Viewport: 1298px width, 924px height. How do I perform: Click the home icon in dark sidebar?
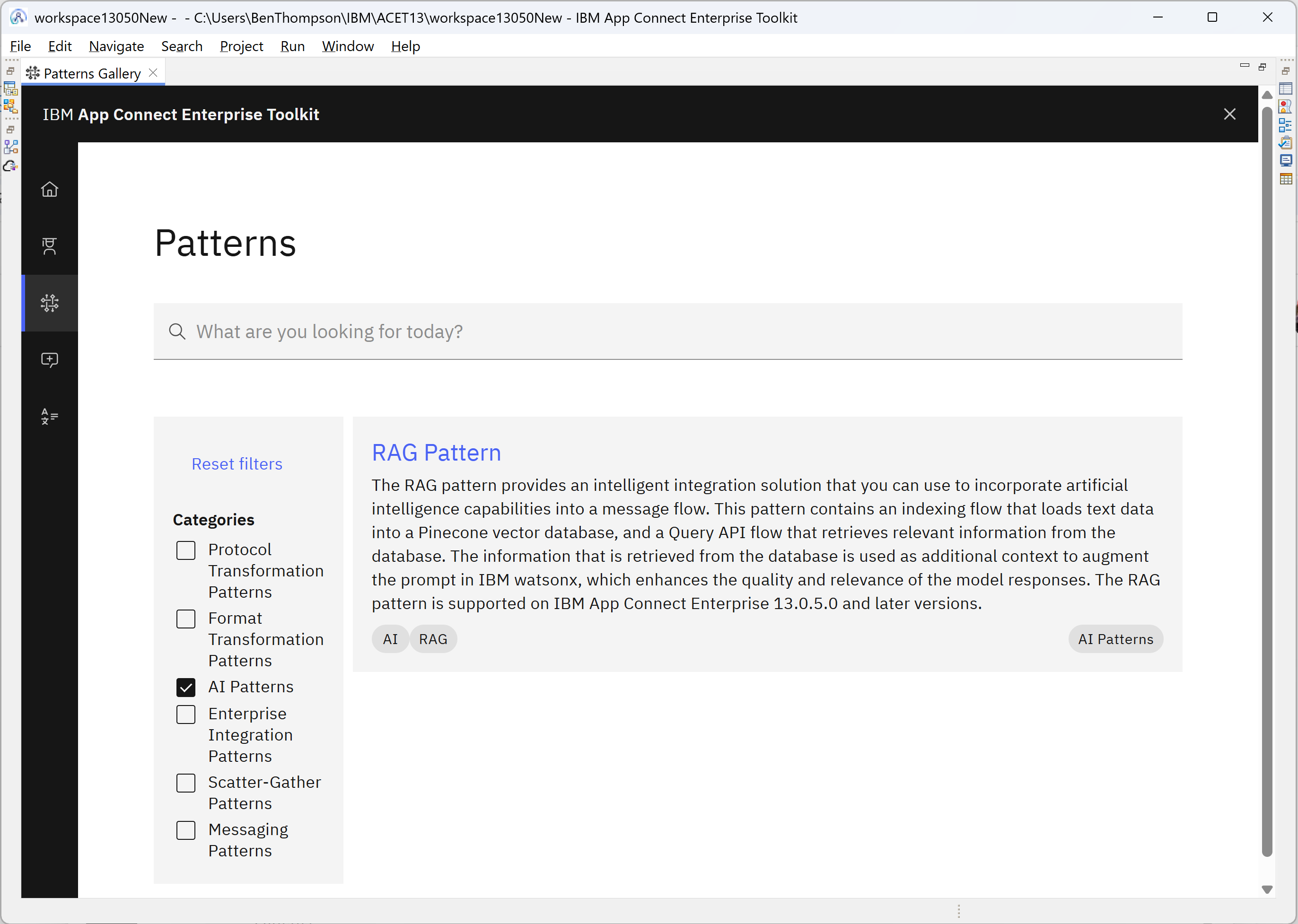50,190
